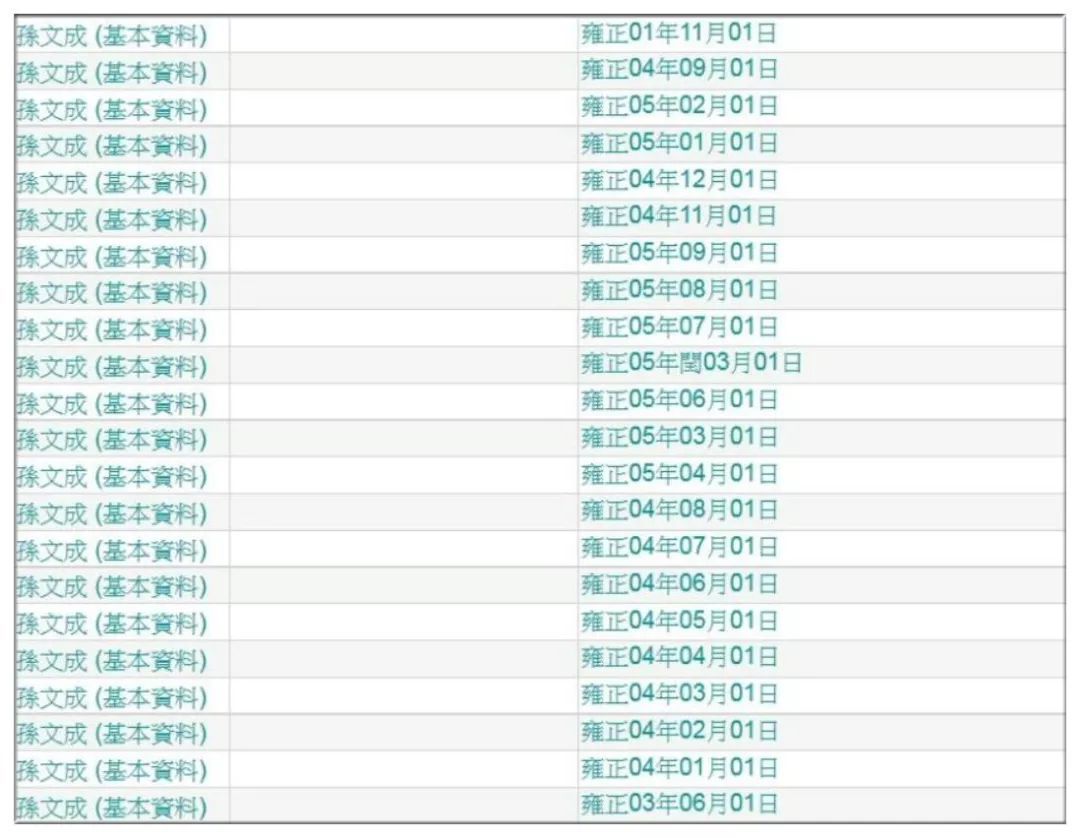The height and width of the screenshot is (838, 1080).
Task: Open the 雍正01年11月01日 date link
Action: coord(679,35)
